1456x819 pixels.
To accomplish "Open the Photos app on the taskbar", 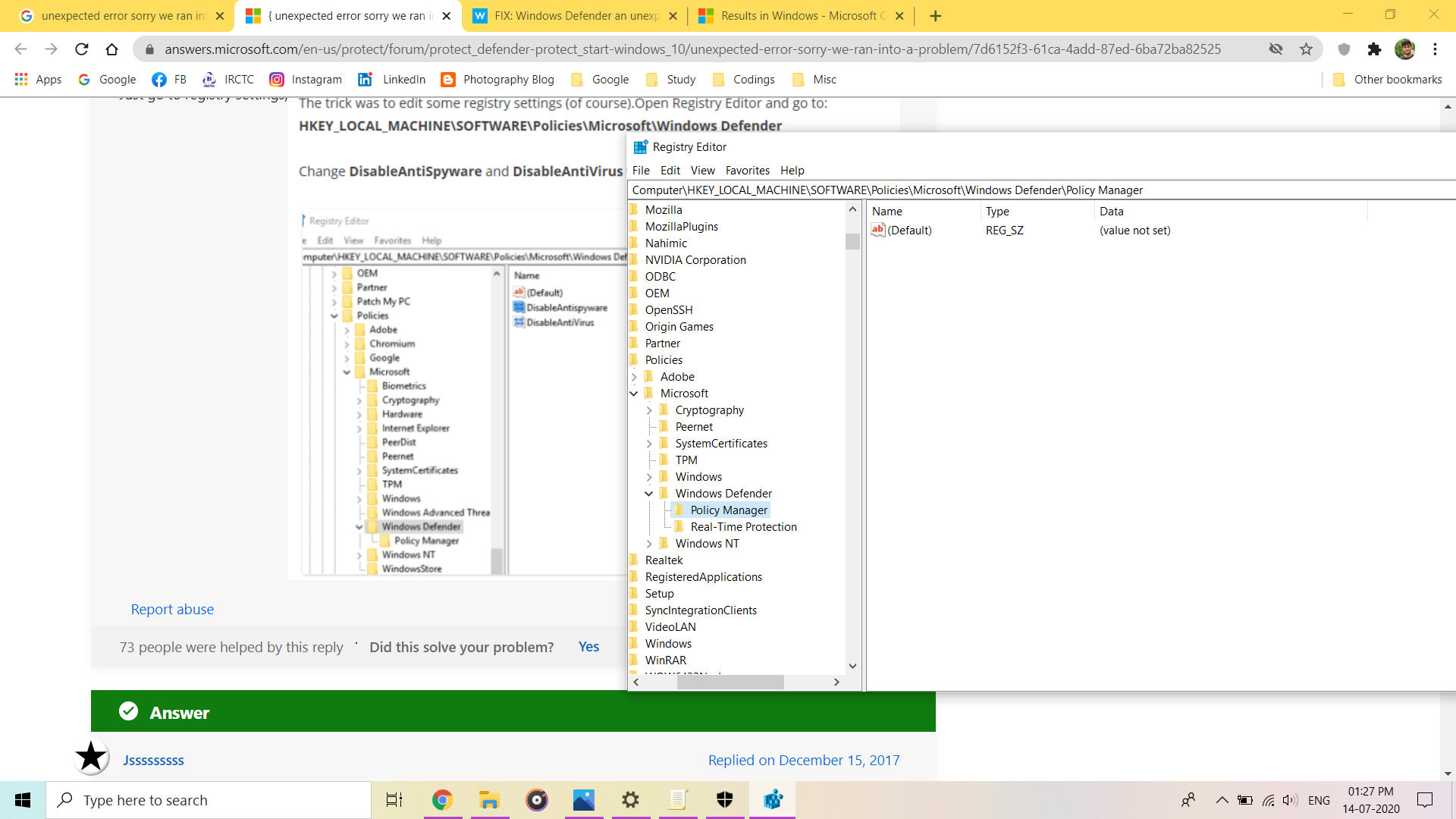I will (584, 800).
